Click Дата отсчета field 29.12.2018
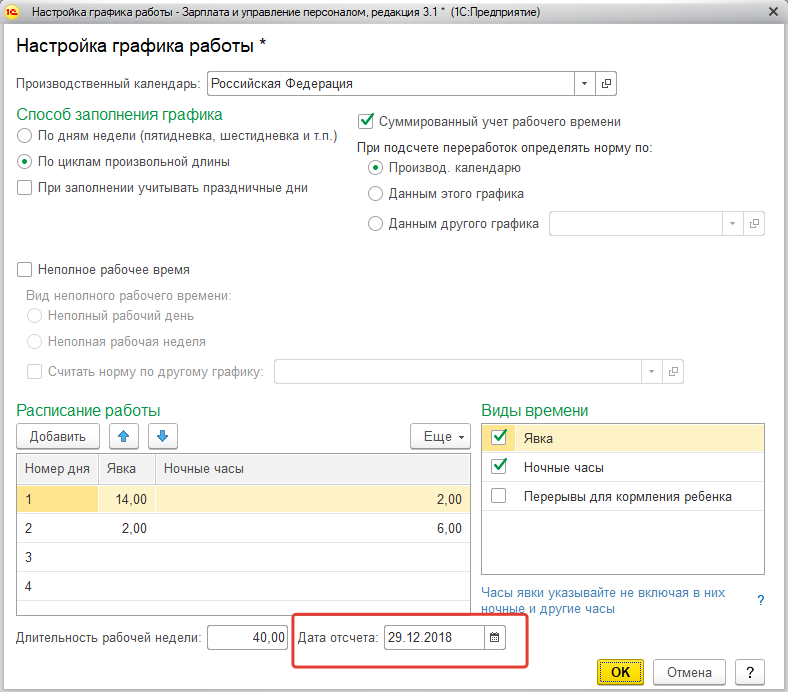Screen dimensions: 788x692 coord(434,637)
